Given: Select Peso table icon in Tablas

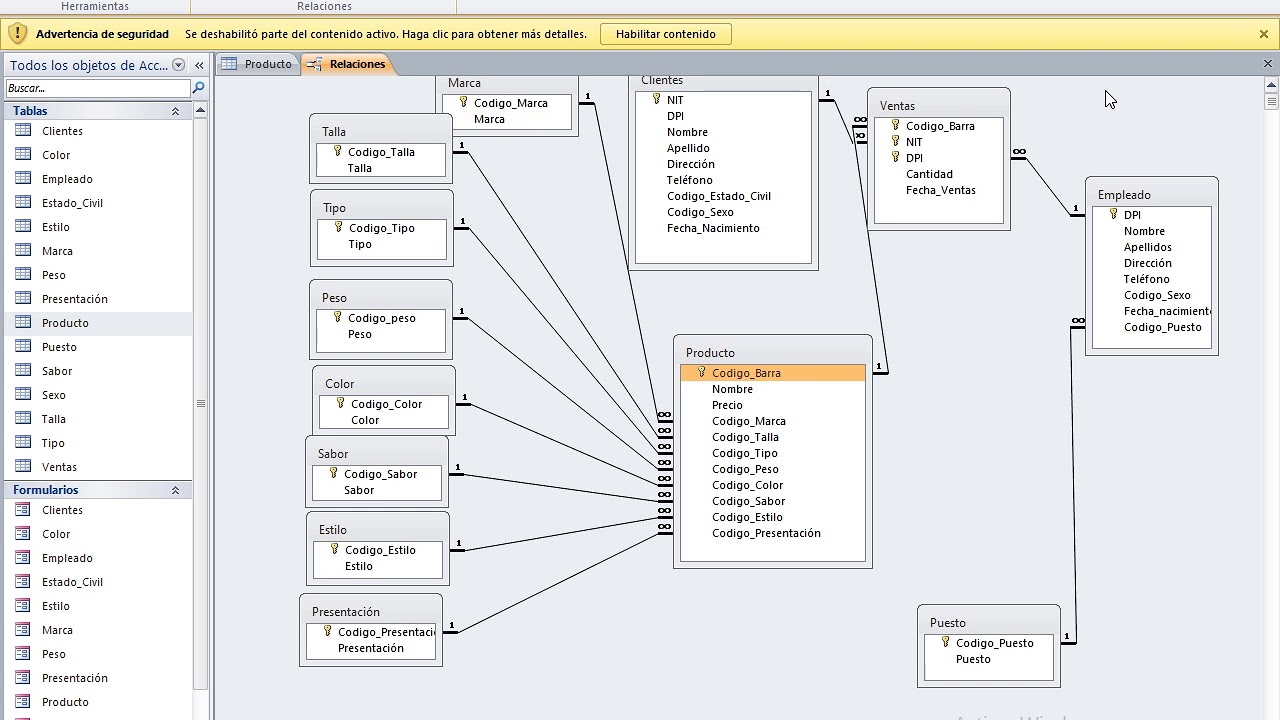Looking at the screenshot, I should pos(23,275).
